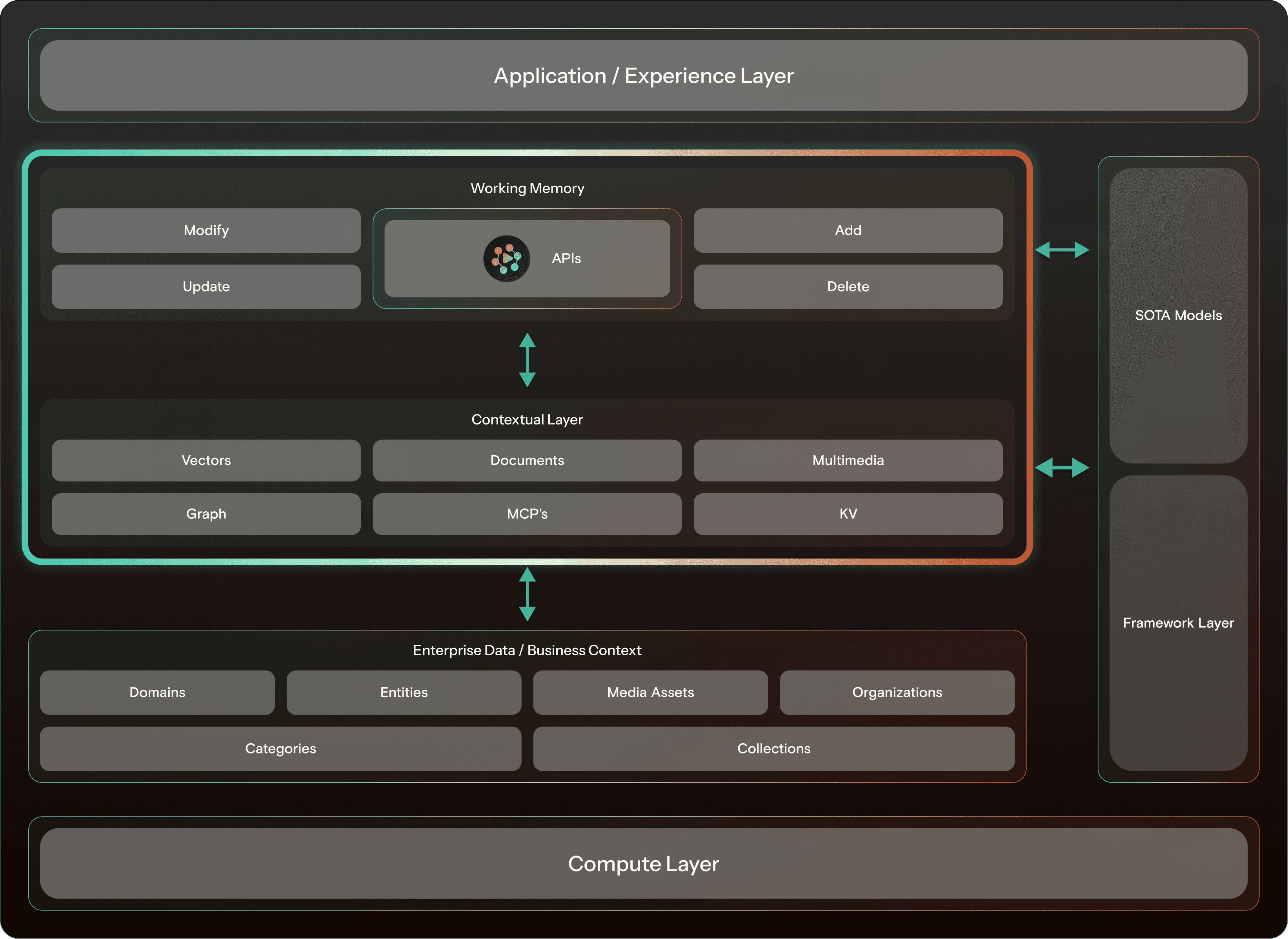
Task: Open the Documents block
Action: click(x=527, y=460)
